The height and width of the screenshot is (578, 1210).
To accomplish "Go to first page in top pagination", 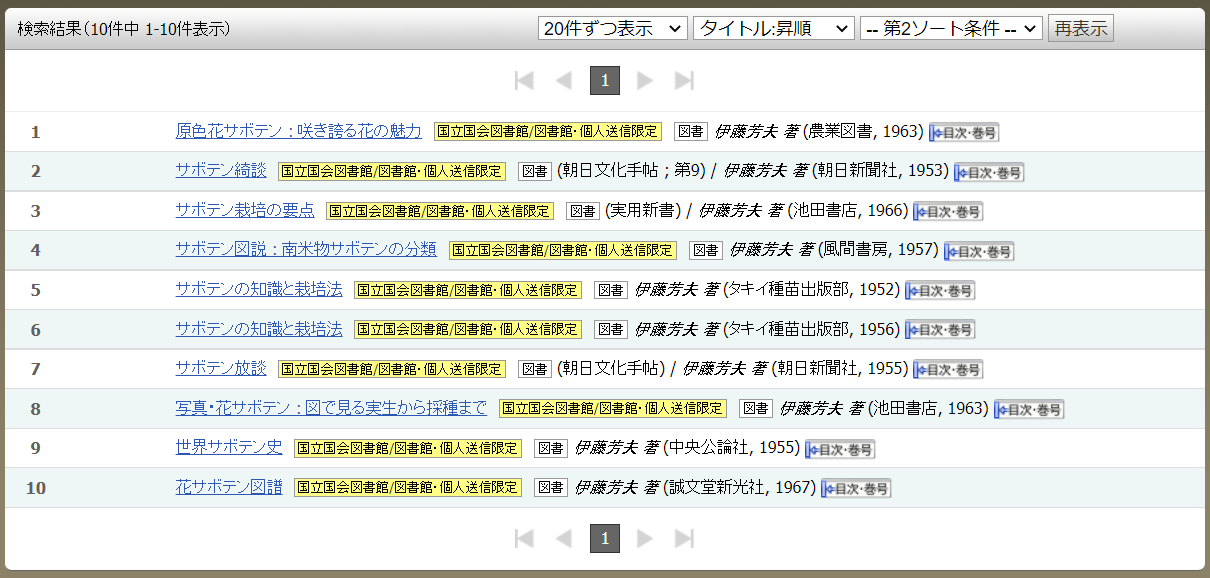I will click(524, 81).
